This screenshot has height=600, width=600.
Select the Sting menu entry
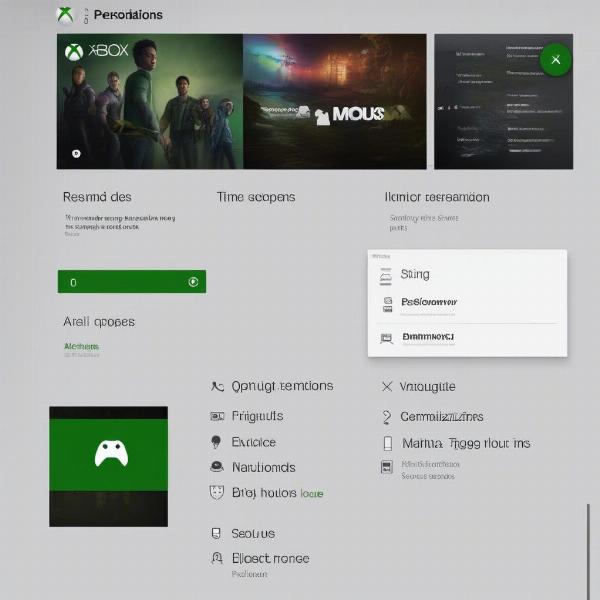click(415, 274)
